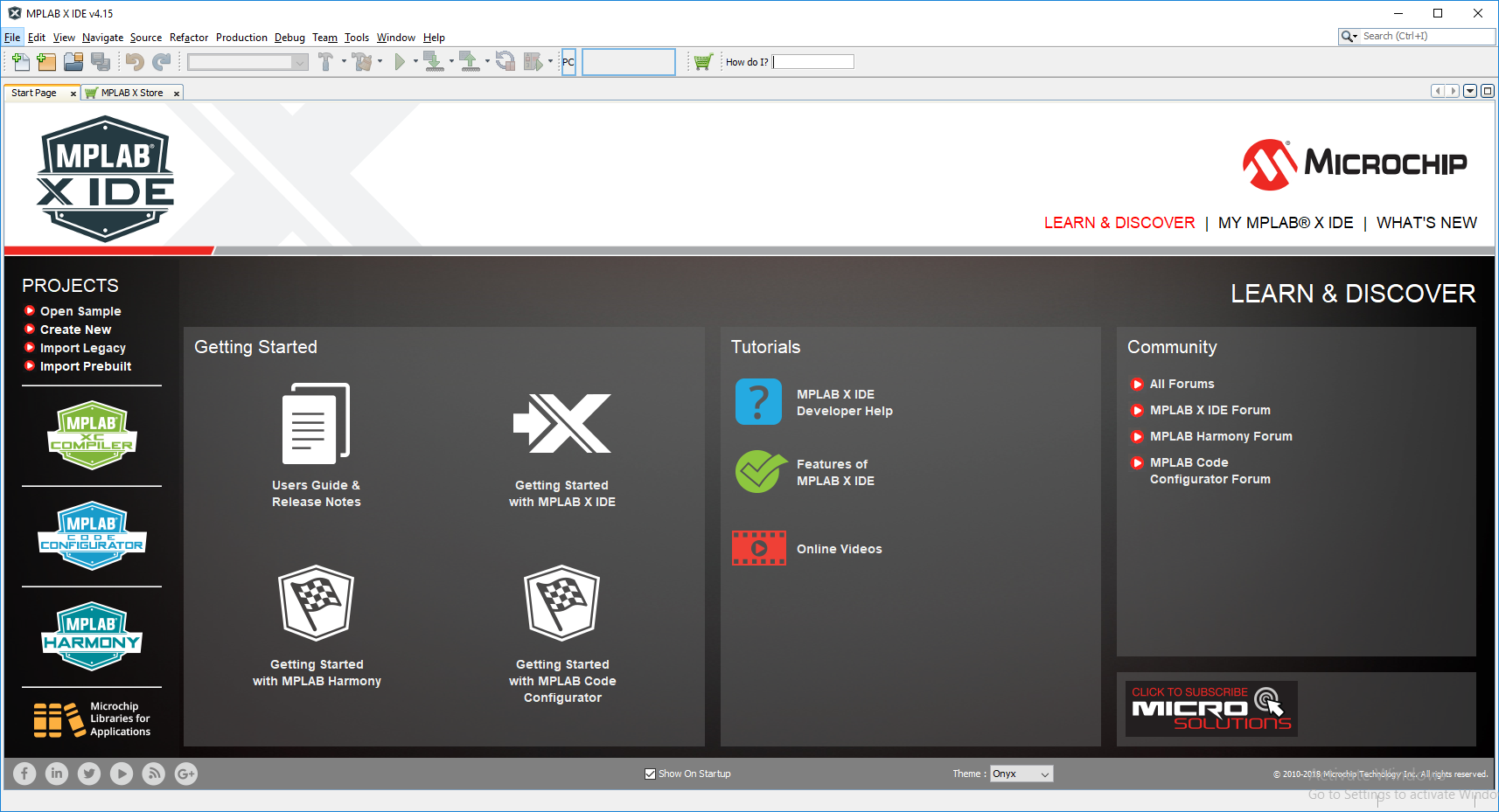The width and height of the screenshot is (1499, 812).
Task: Open the Production menu
Action: 241,38
